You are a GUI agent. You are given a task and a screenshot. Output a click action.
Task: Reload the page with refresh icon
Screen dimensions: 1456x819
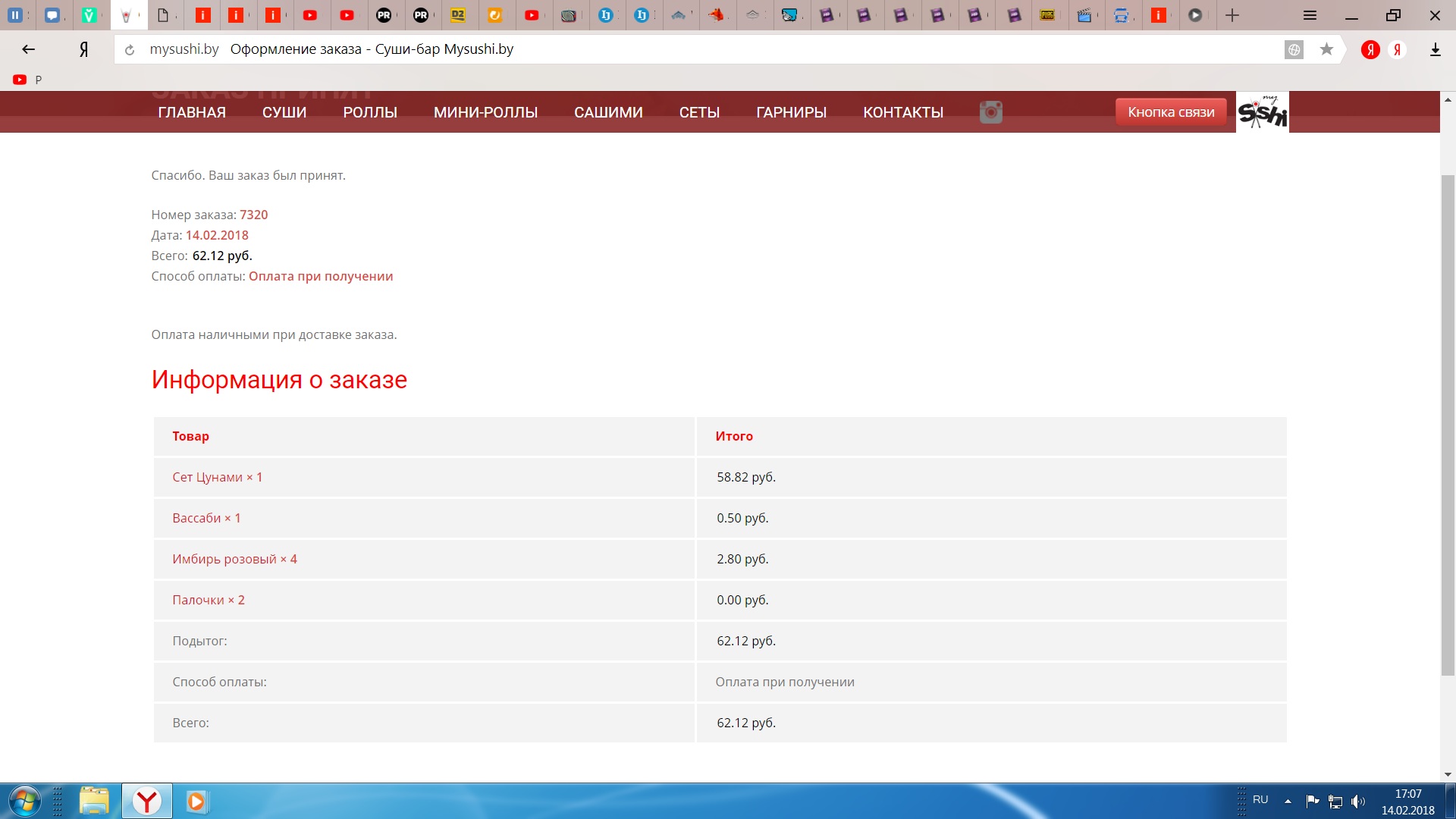[130, 50]
